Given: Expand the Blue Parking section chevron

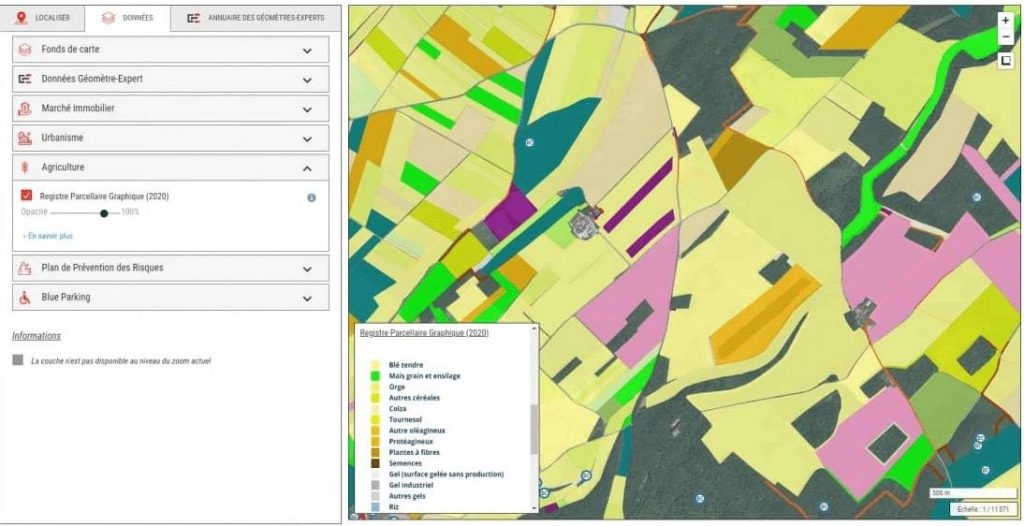Looking at the screenshot, I should pyautogui.click(x=307, y=298).
